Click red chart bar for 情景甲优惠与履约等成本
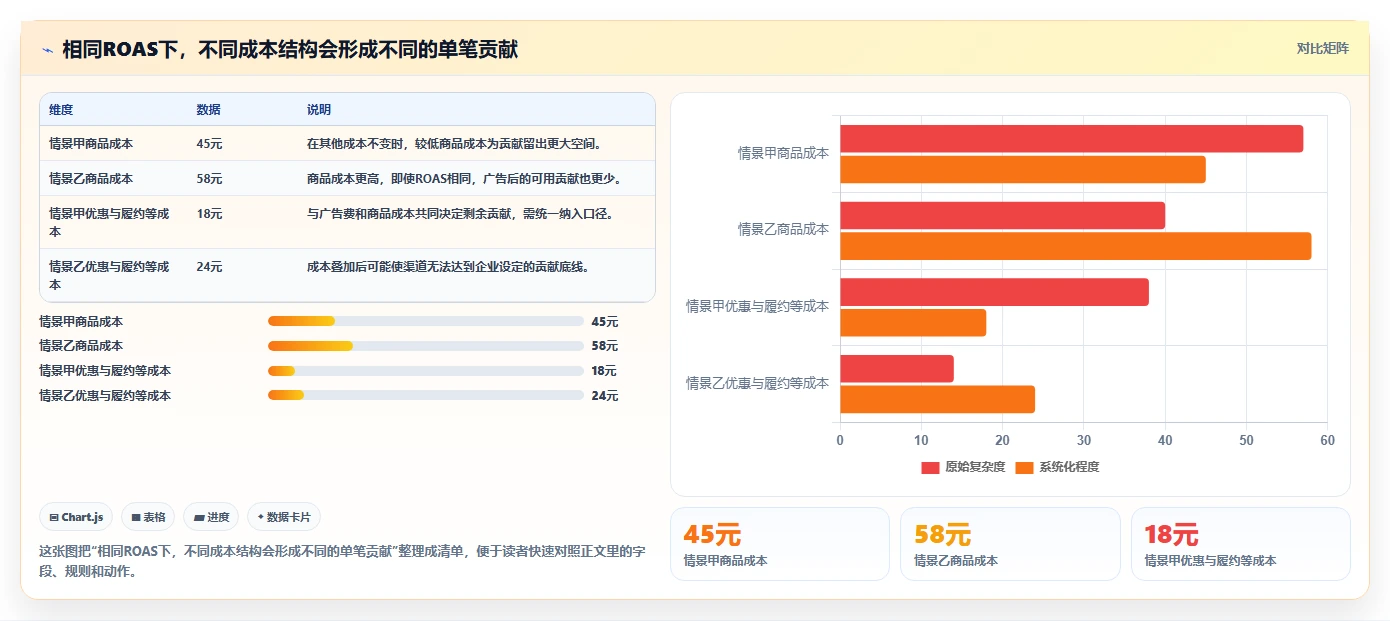Viewport: 1390px width, 621px height. click(994, 292)
